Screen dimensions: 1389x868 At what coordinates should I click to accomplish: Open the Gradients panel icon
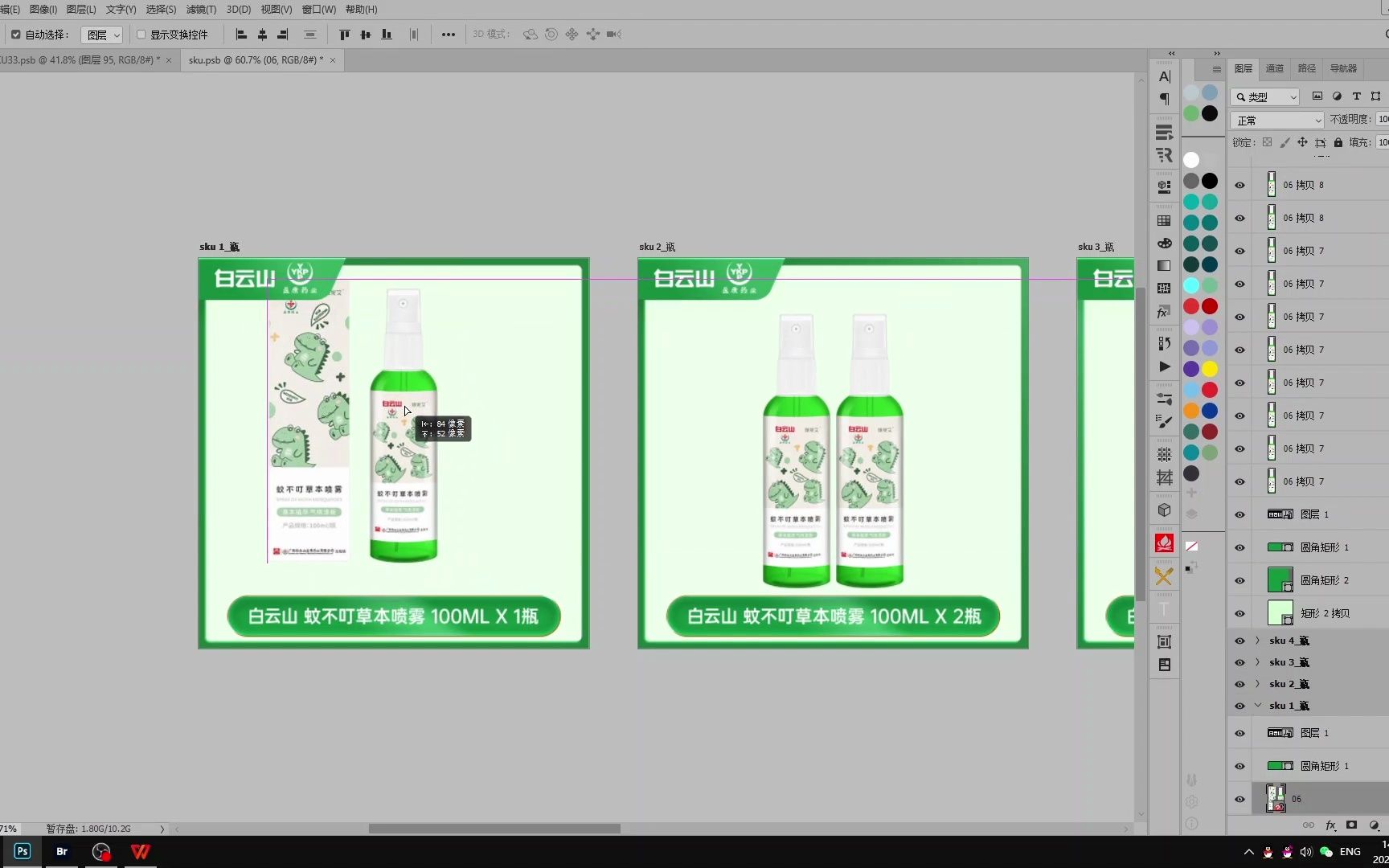tap(1164, 265)
